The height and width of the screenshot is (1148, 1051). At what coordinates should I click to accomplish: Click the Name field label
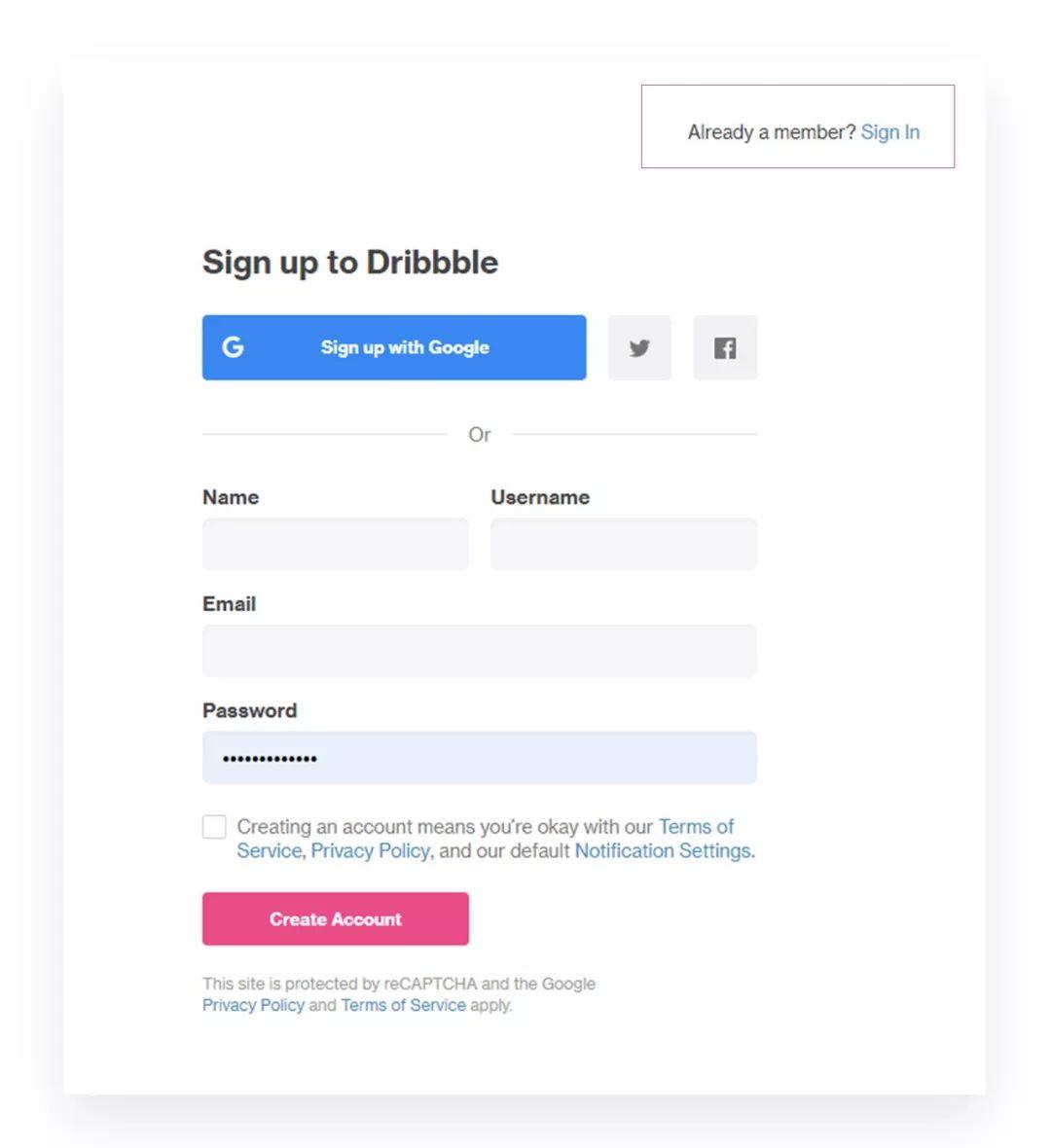(231, 497)
